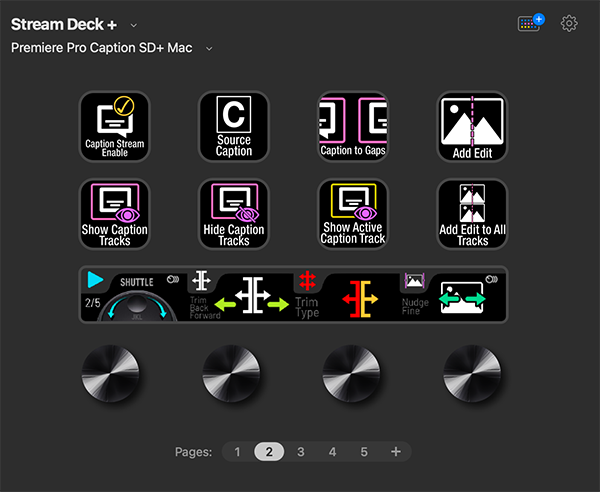Open the Stream Deck + device dropdown
The image size is (600, 492).
tap(134, 25)
